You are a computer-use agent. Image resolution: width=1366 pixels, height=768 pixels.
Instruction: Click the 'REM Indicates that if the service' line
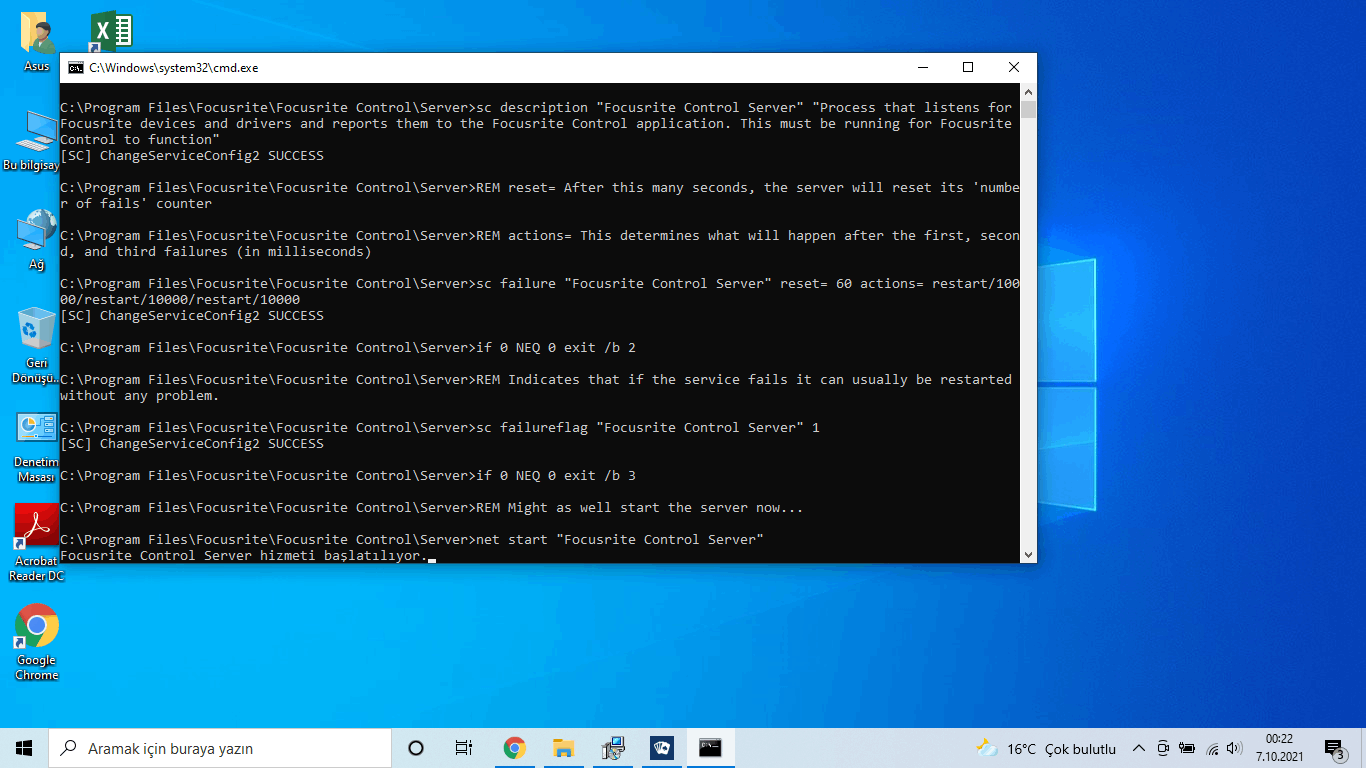click(x=536, y=387)
